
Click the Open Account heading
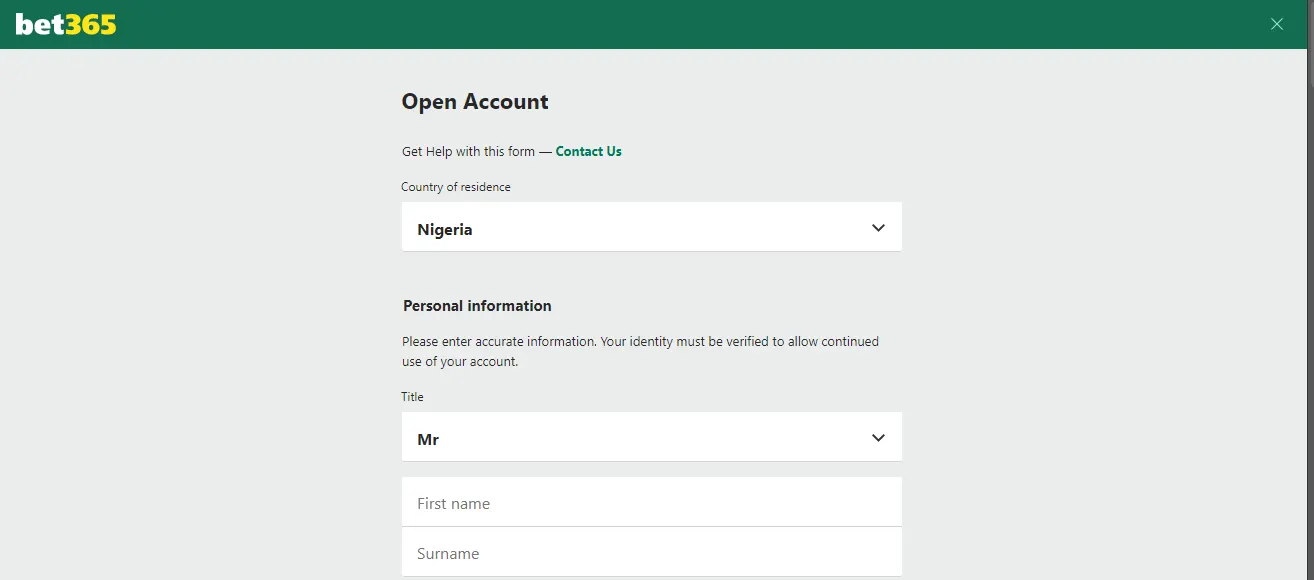point(475,101)
